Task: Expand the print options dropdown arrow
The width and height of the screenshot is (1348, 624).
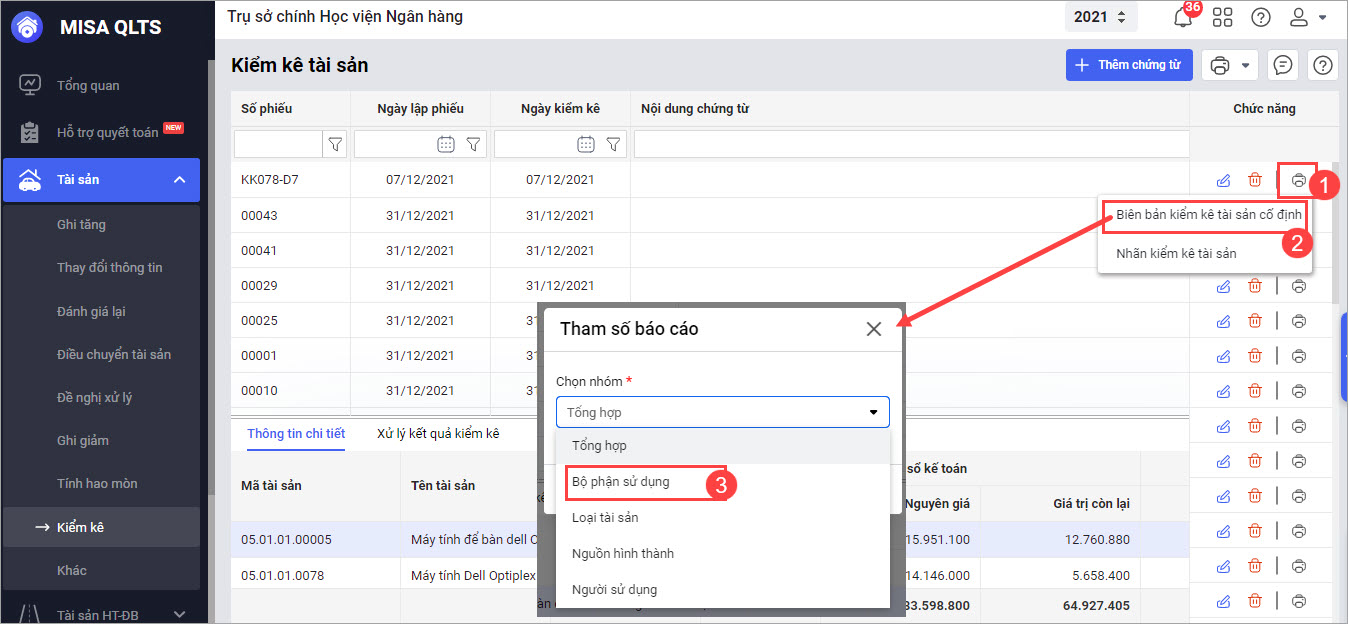Action: tap(1245, 65)
